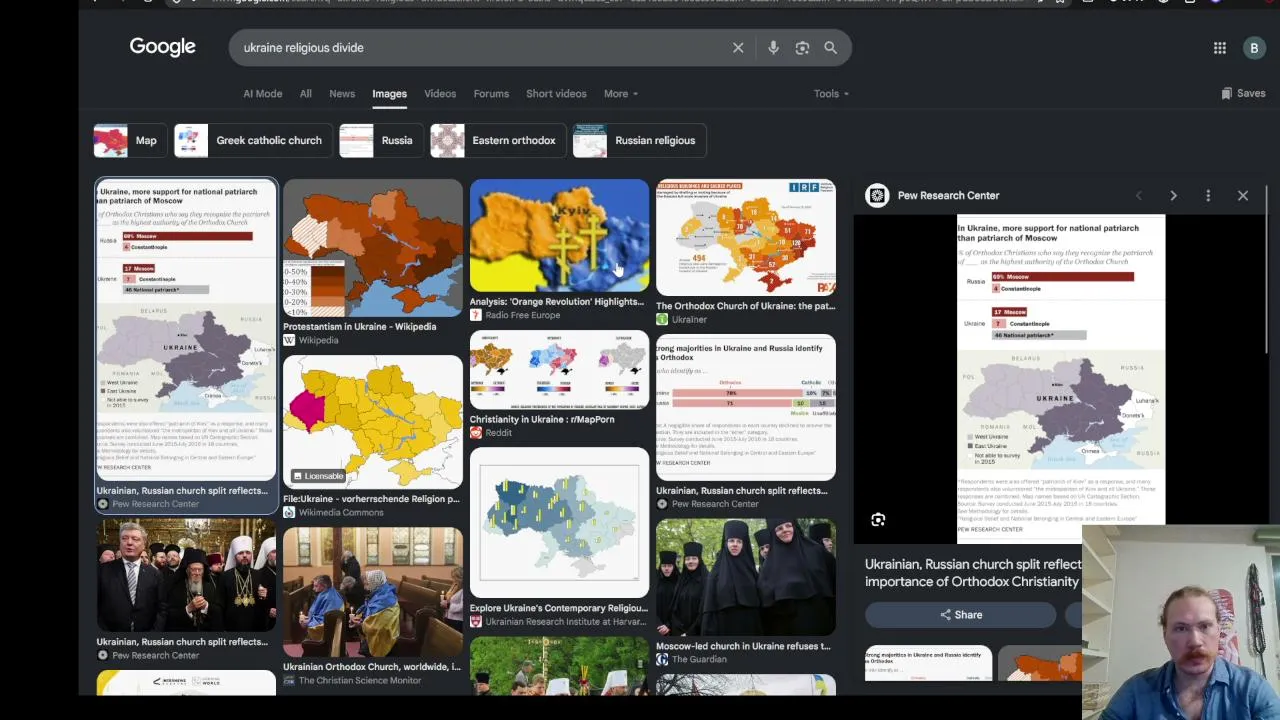Filter images by the Russia chip
The height and width of the screenshot is (720, 1280).
(x=380, y=141)
